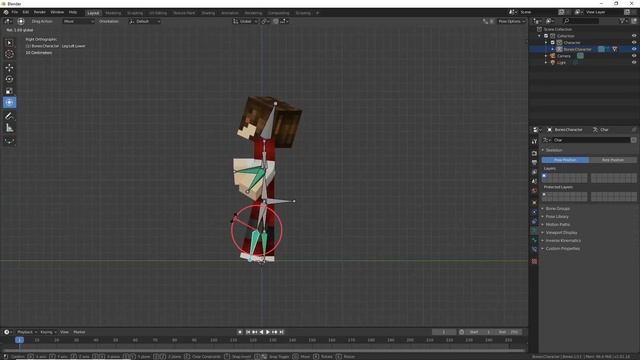Select the Breakdowner pose tool
The height and width of the screenshot is (360, 640).
click(9, 141)
